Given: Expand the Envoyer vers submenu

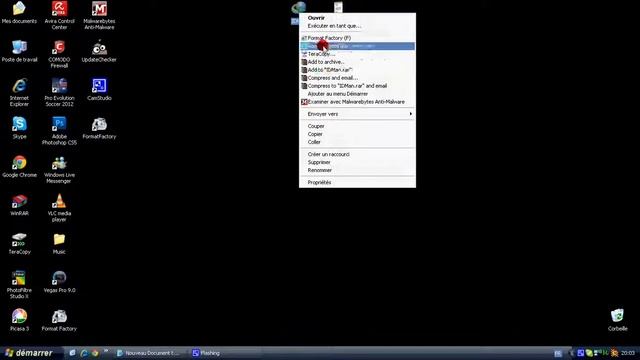Looking at the screenshot, I should (357, 114).
